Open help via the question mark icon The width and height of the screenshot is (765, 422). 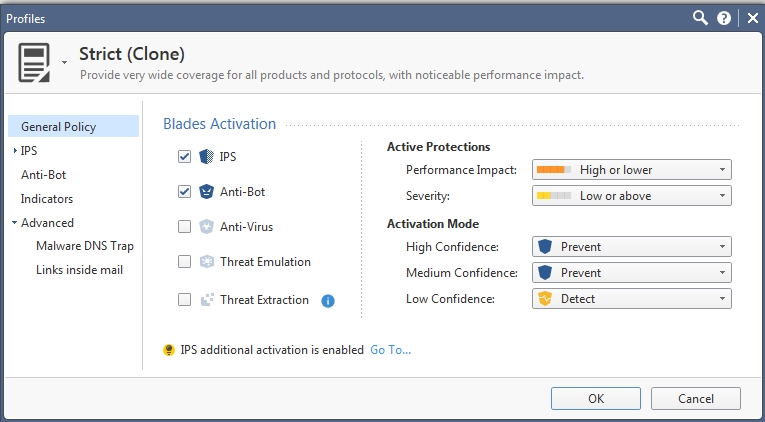(x=723, y=18)
